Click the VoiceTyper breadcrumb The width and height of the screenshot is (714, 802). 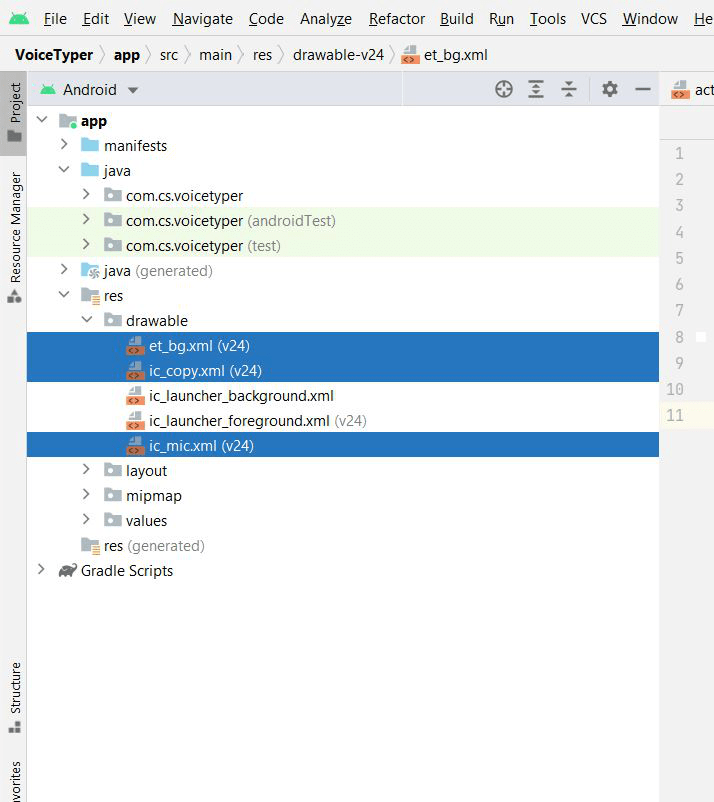[x=54, y=55]
